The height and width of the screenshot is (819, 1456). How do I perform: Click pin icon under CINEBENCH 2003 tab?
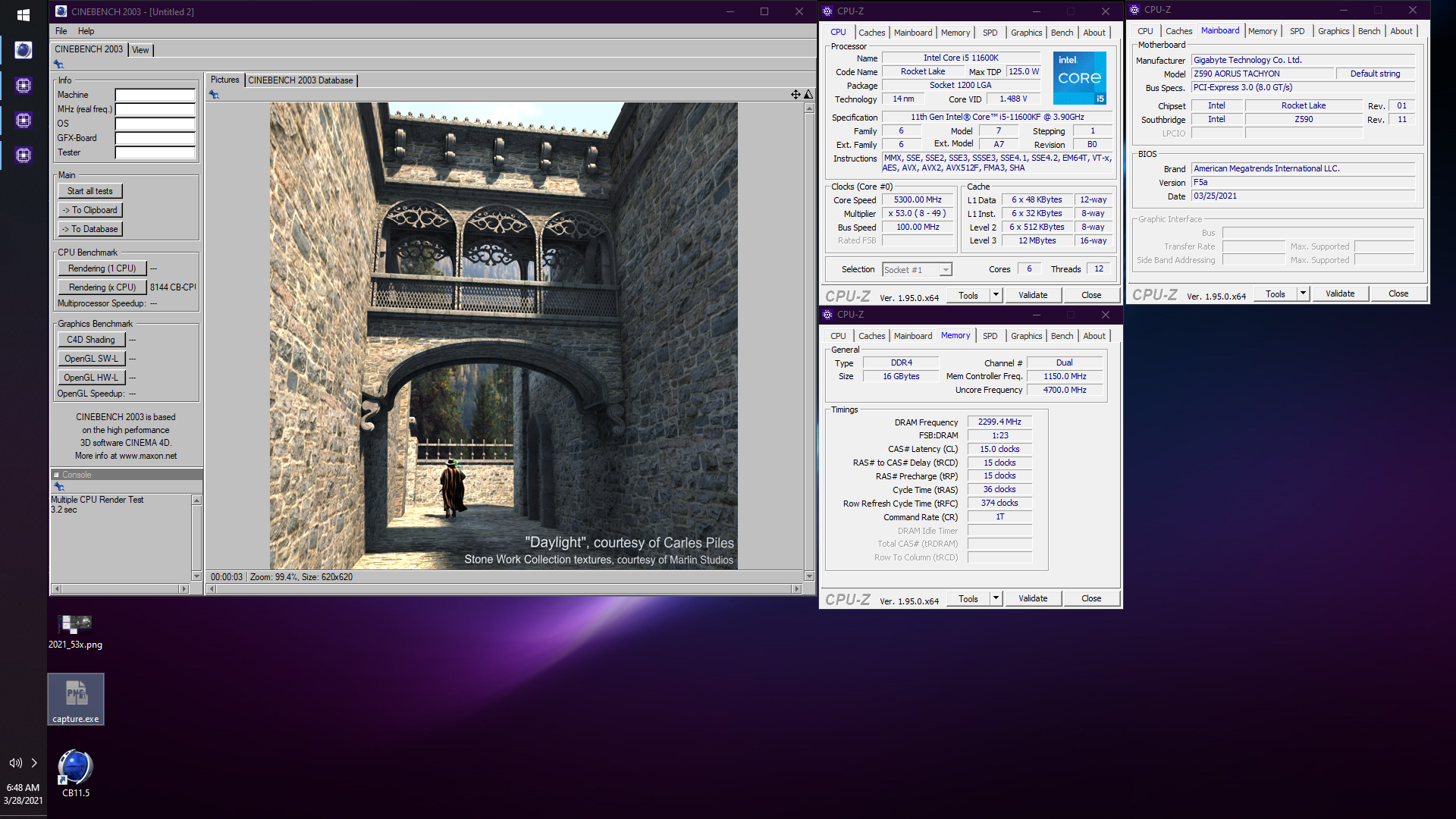pos(58,64)
